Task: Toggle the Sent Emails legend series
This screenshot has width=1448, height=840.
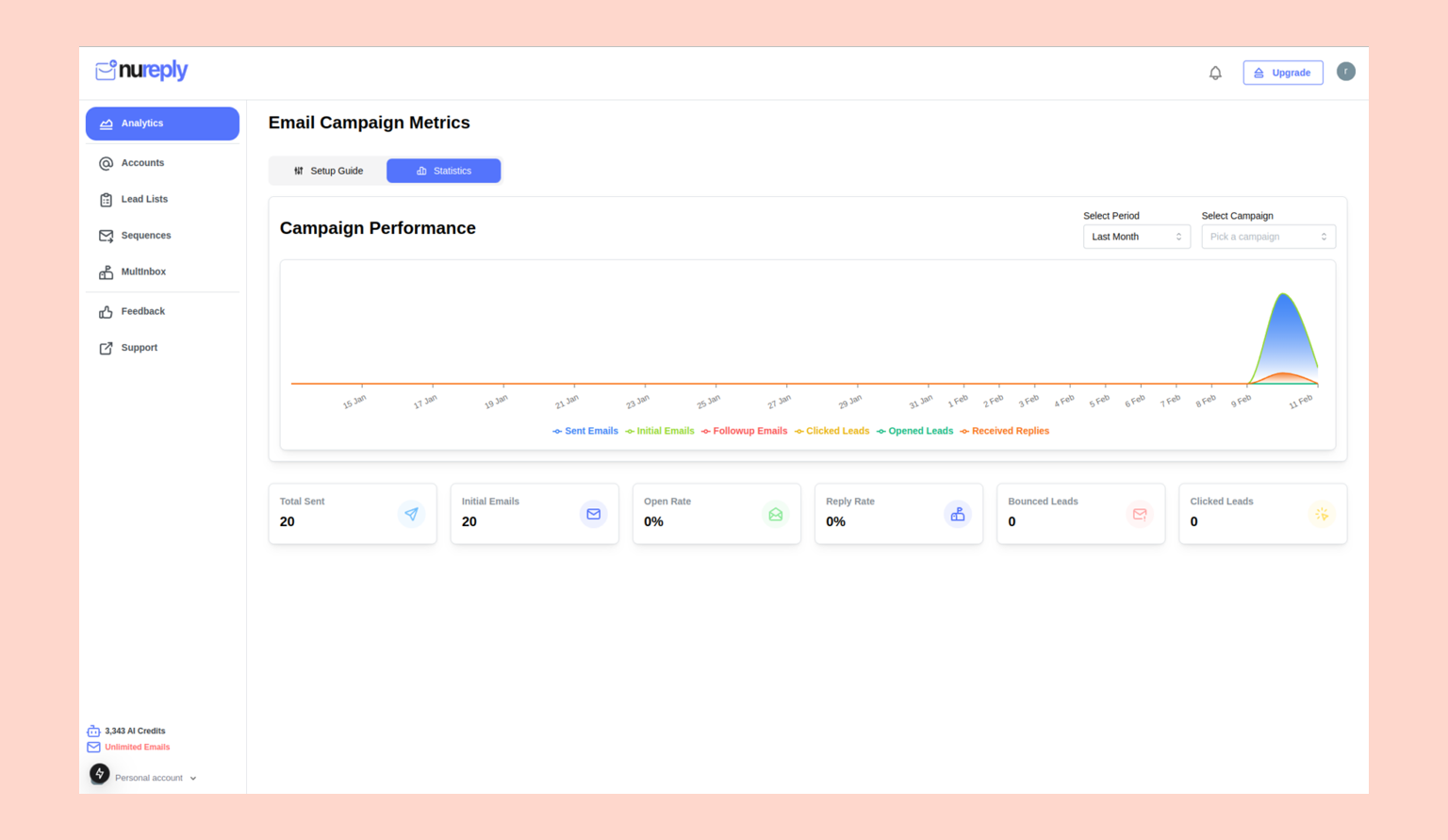Action: pos(584,431)
